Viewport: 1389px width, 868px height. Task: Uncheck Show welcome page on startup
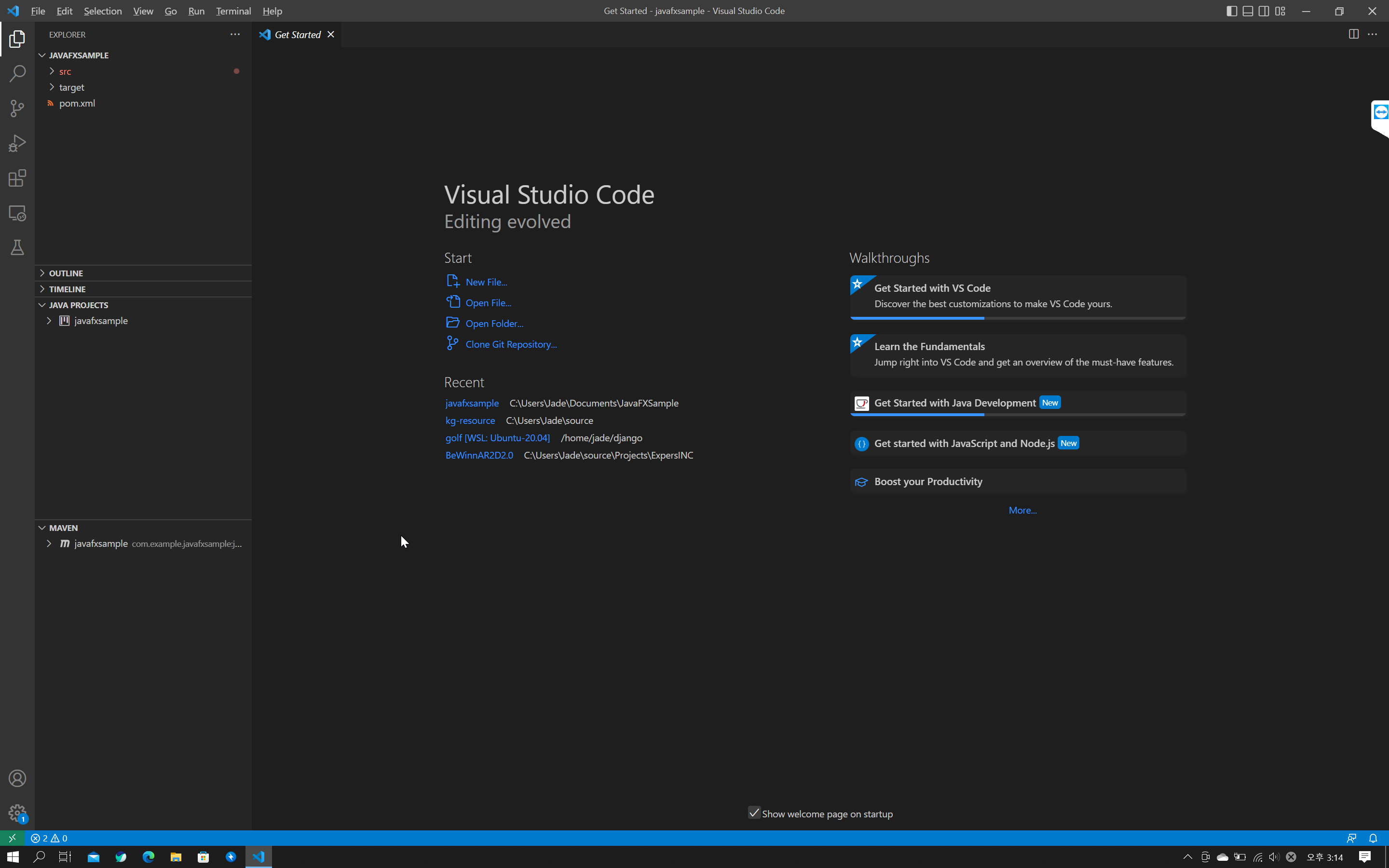click(754, 813)
